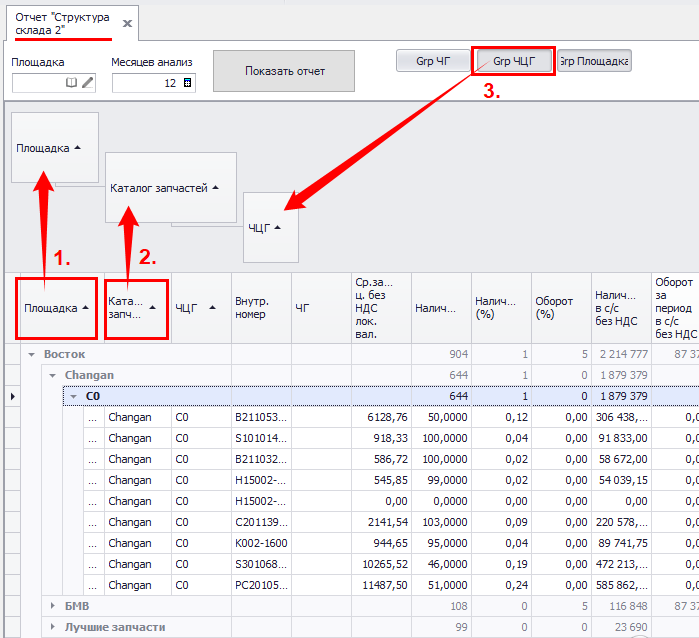Open calculator icon in Месяцев анализ field

pos(188,83)
